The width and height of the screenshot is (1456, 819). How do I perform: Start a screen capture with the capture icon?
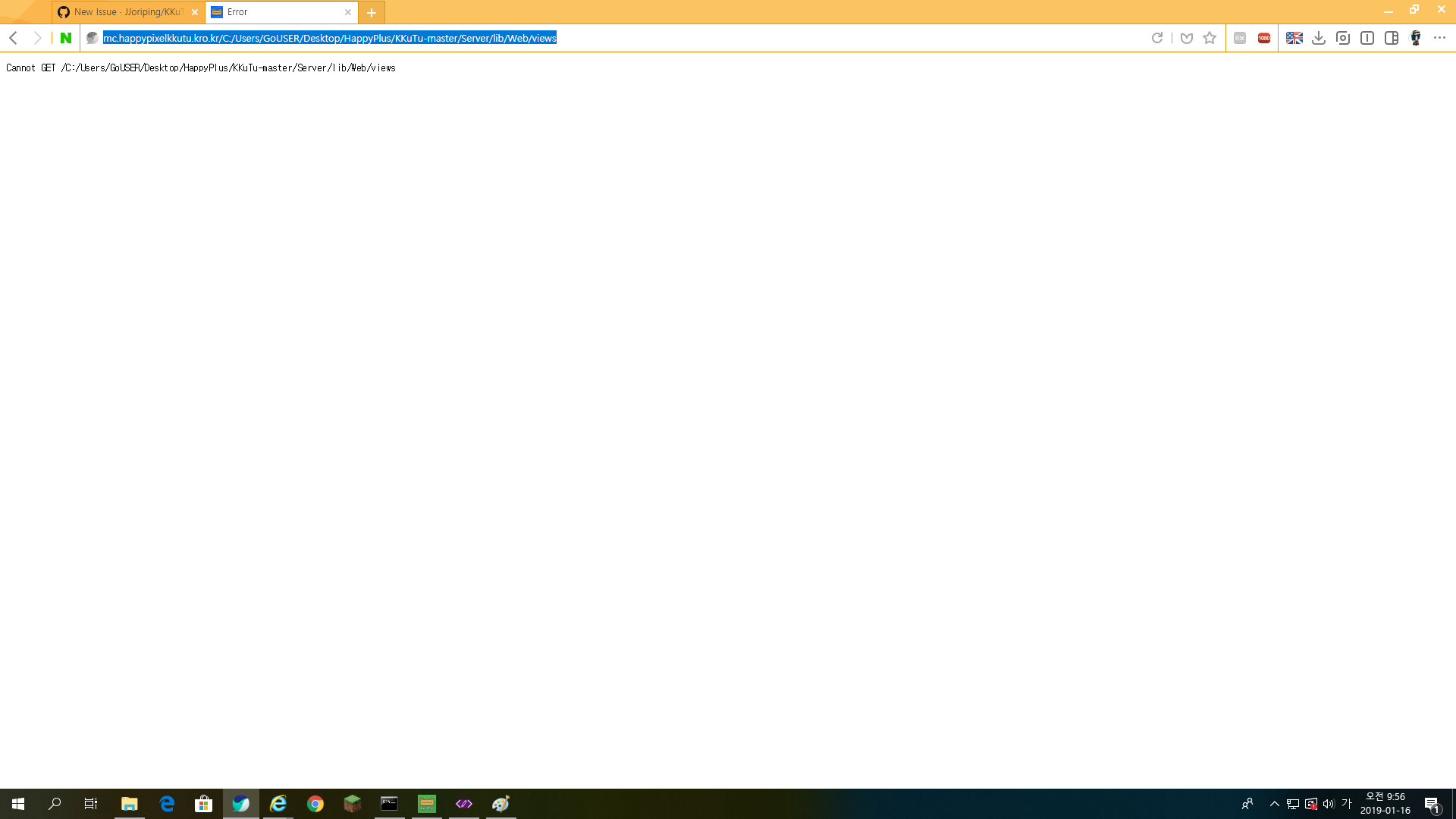1343,38
